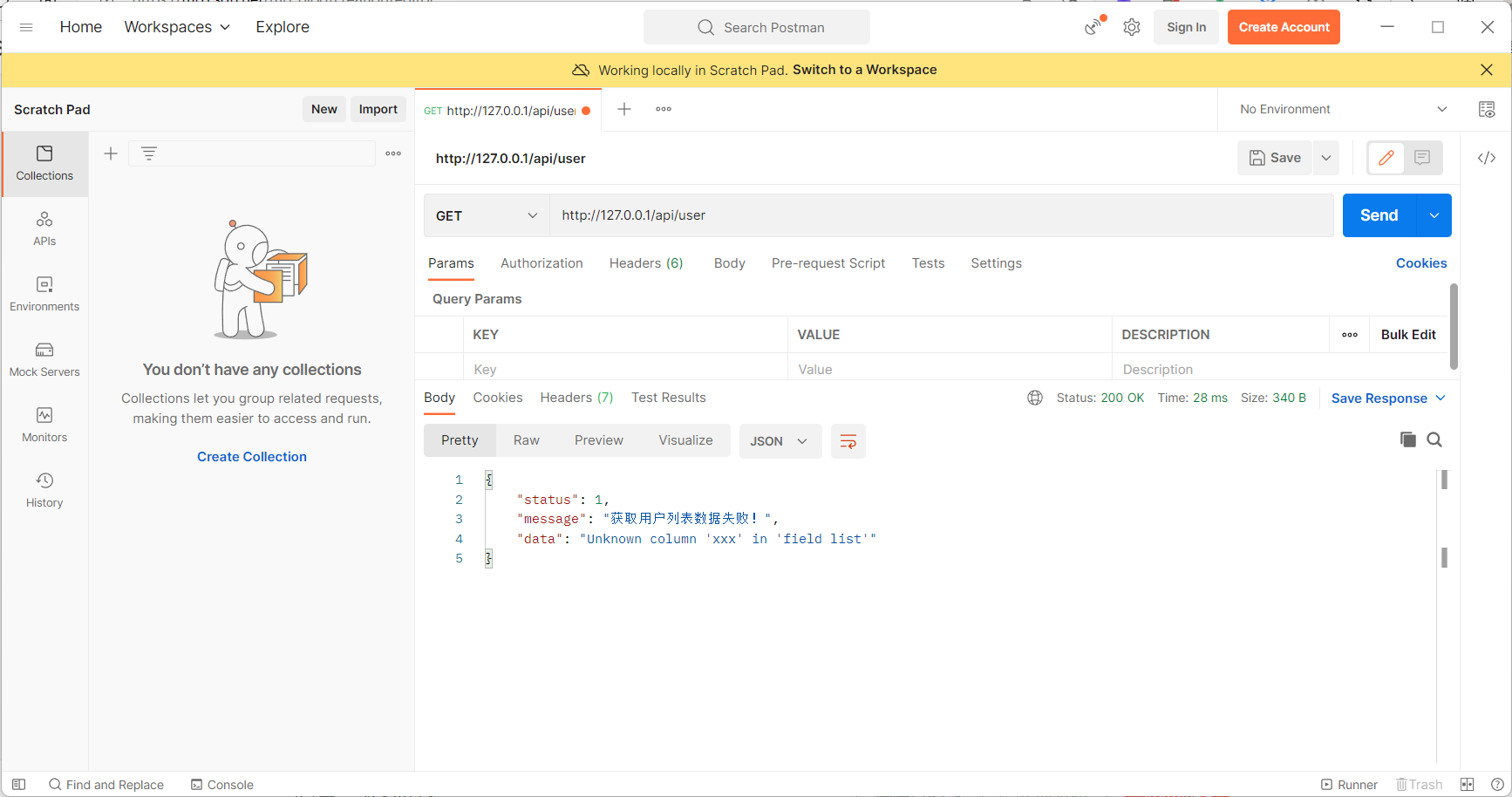Open the code snippet generator
Viewport: 1512px width, 797px height.
(1487, 158)
